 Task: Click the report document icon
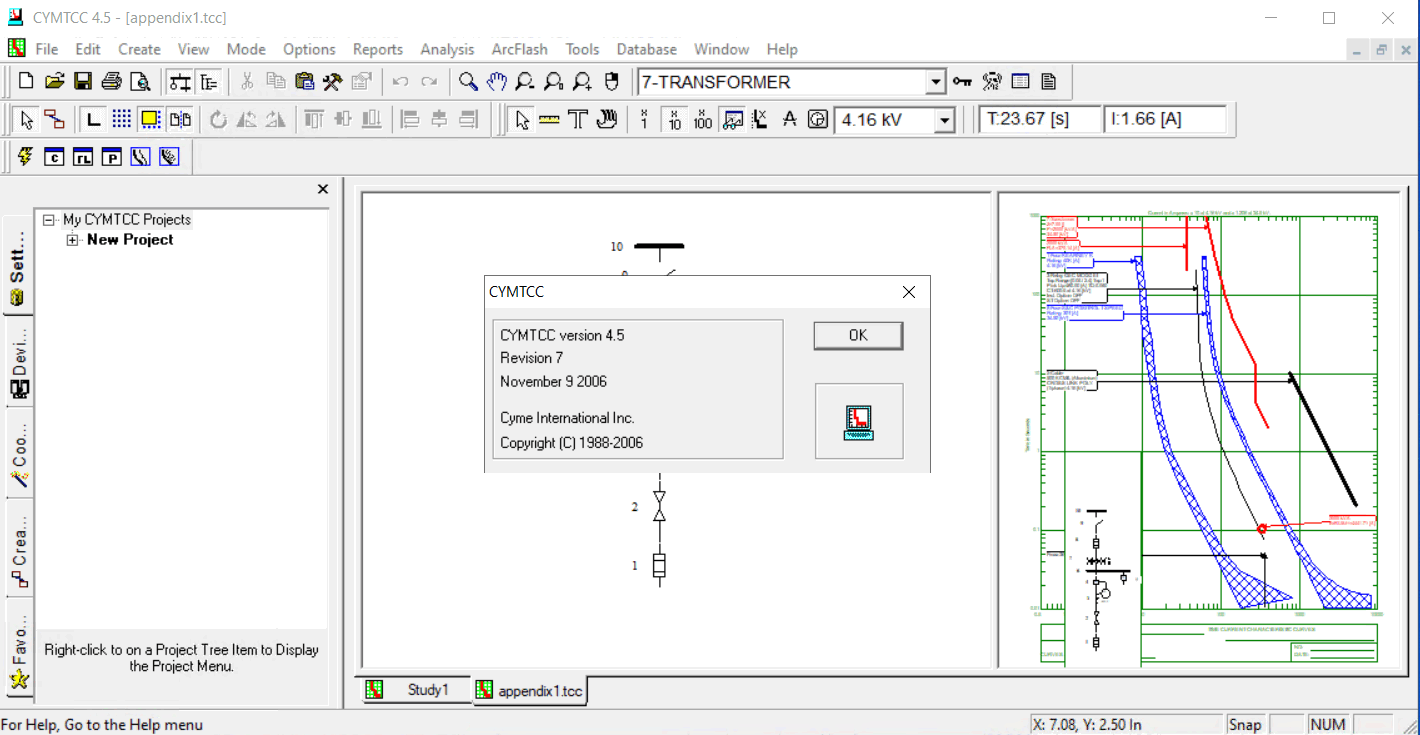1048,82
